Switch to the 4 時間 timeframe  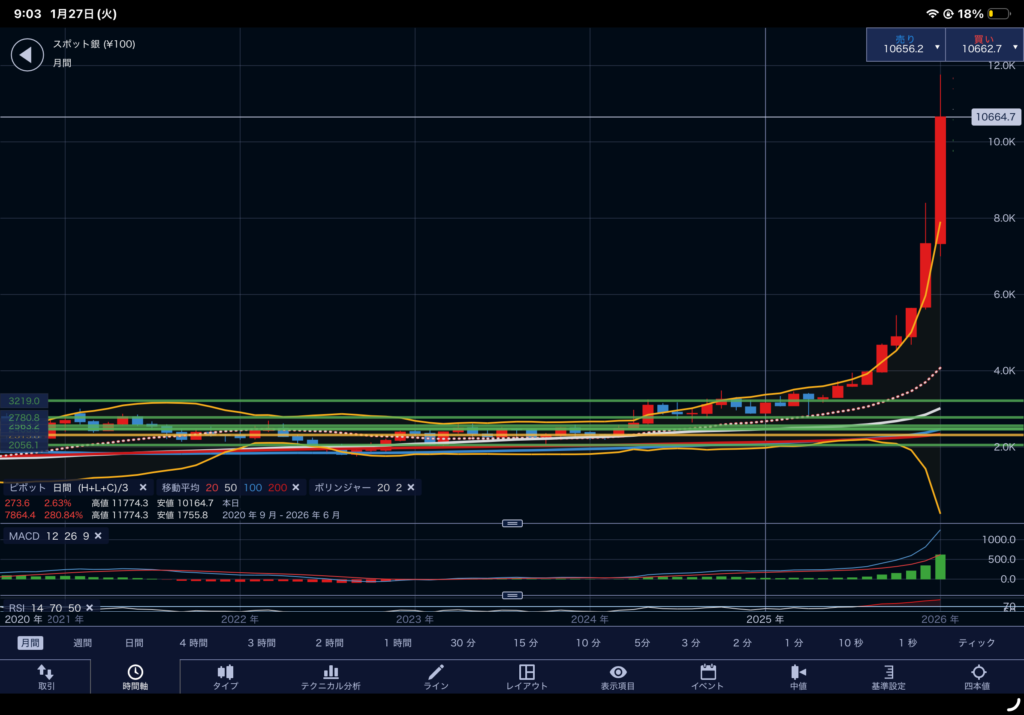(194, 643)
